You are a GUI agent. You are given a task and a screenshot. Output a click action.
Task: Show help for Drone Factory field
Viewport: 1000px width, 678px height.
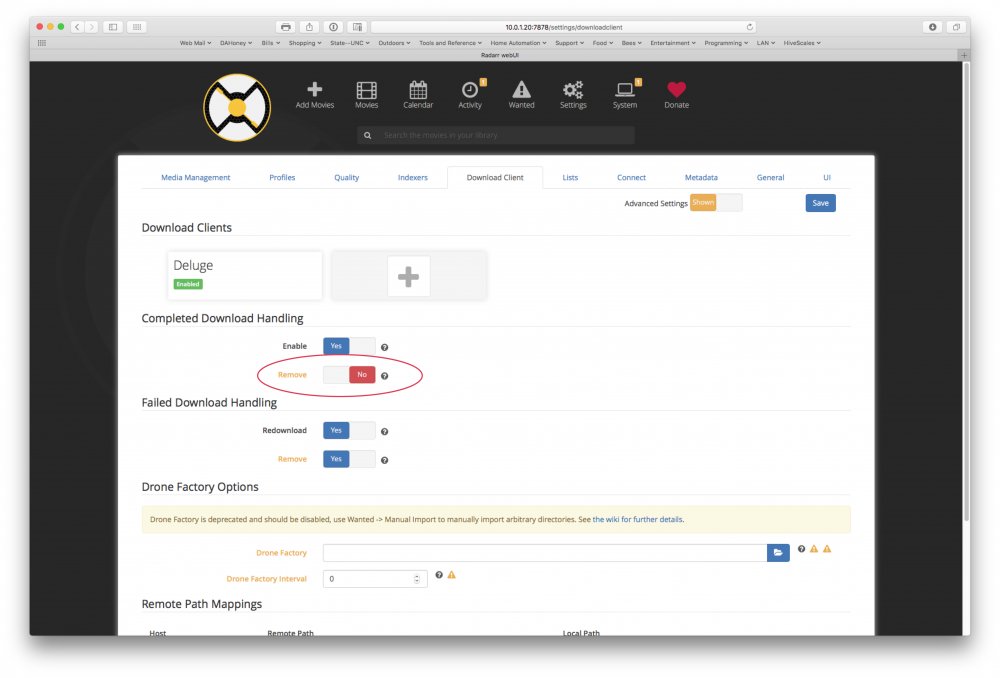pos(801,549)
